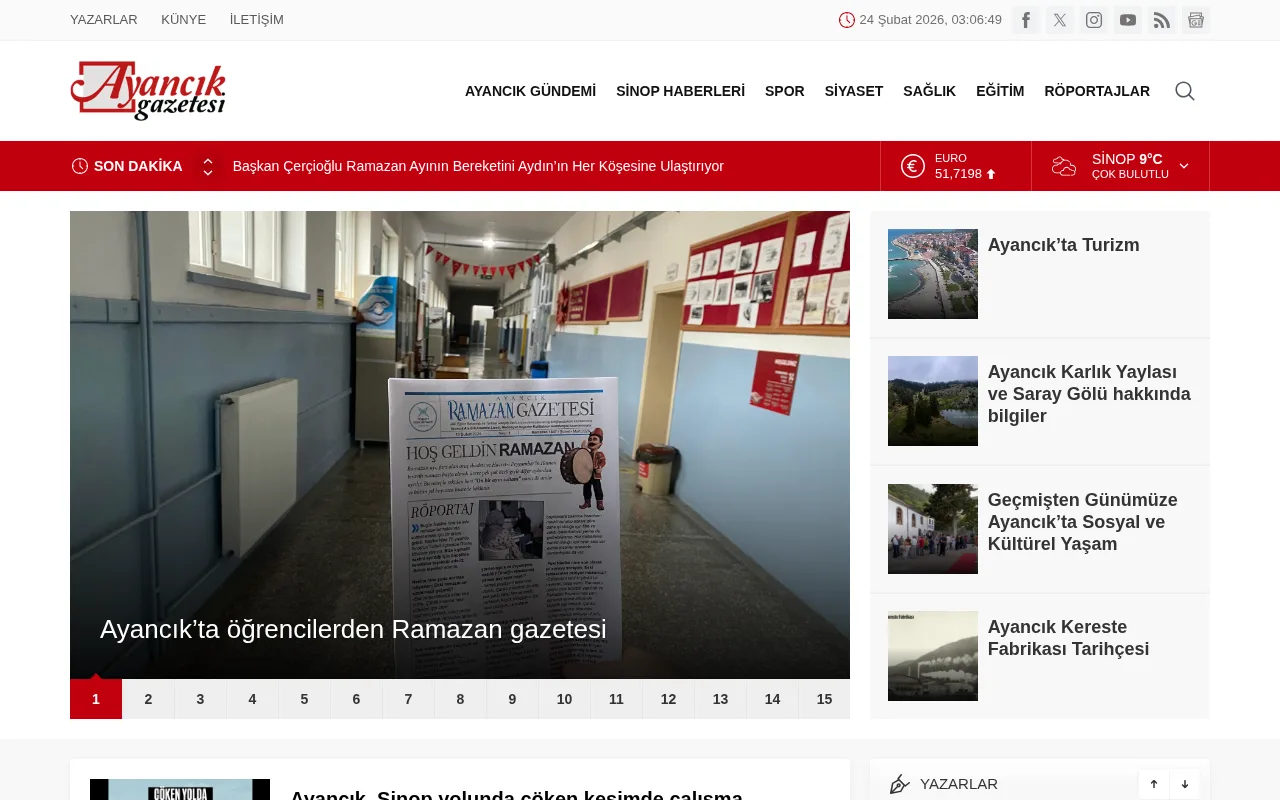Click the search magnifier icon
The height and width of the screenshot is (800, 1280).
click(1184, 91)
